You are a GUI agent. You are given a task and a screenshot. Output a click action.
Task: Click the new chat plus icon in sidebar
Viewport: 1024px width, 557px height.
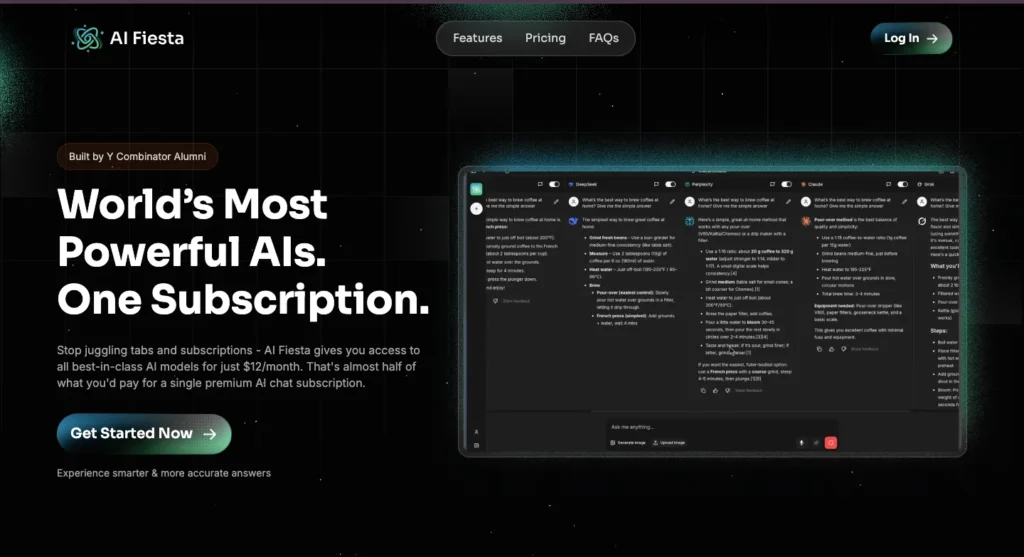476,208
